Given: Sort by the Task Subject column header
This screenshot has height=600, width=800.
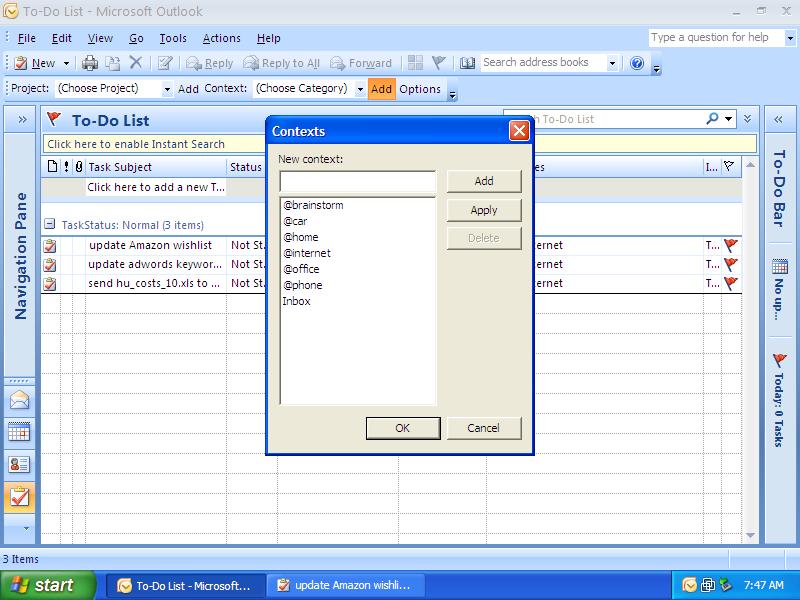Looking at the screenshot, I should 156,167.
